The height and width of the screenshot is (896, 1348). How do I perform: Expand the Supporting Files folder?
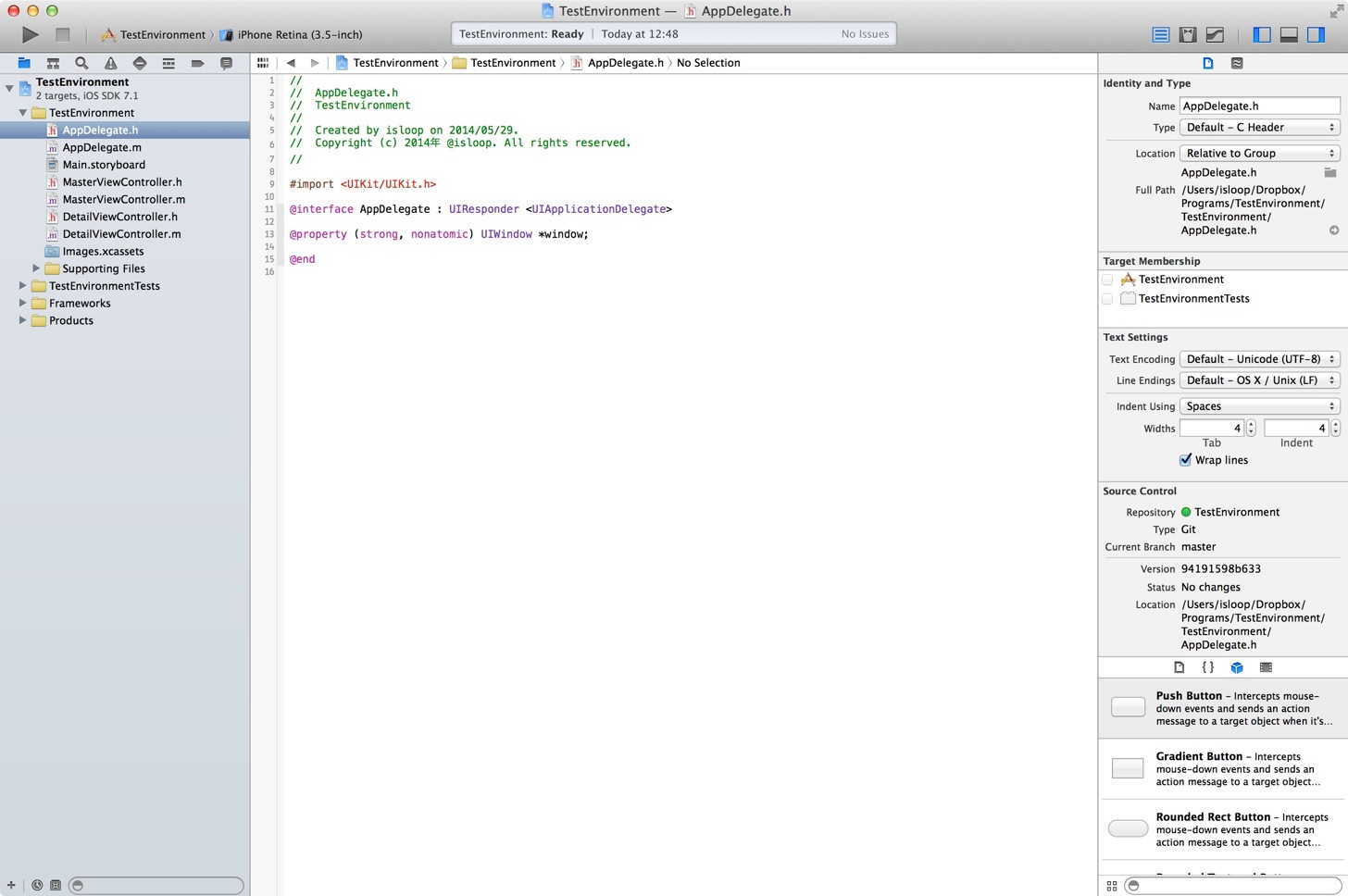36,268
